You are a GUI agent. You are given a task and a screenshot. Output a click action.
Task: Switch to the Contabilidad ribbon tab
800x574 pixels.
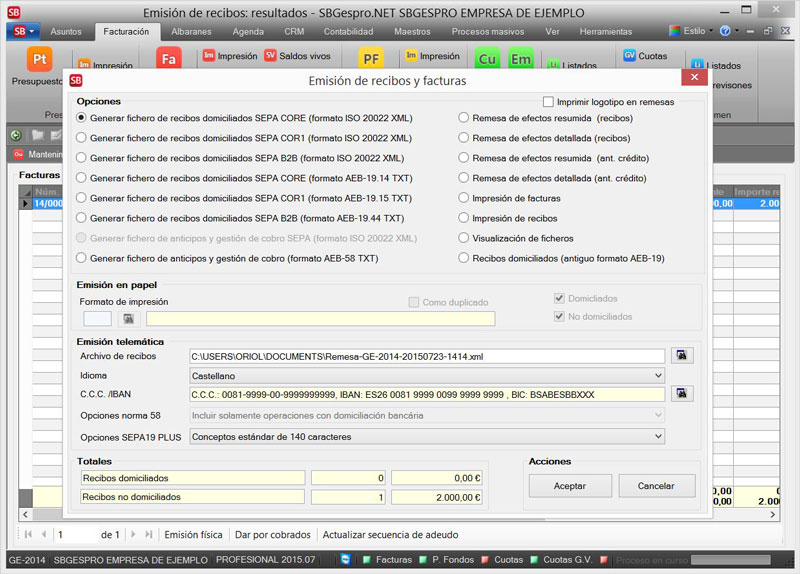point(348,31)
